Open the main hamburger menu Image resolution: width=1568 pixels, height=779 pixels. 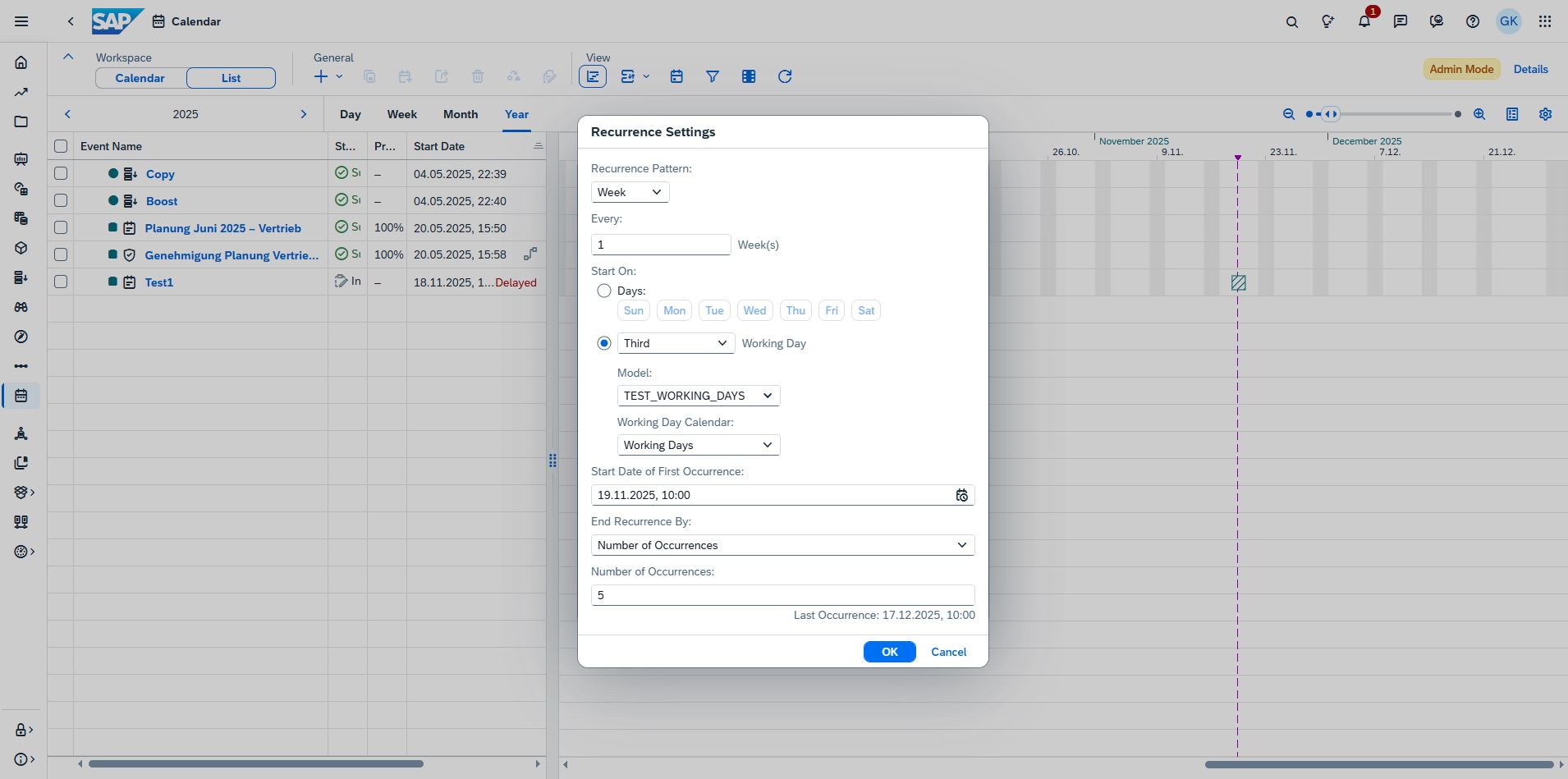click(21, 21)
